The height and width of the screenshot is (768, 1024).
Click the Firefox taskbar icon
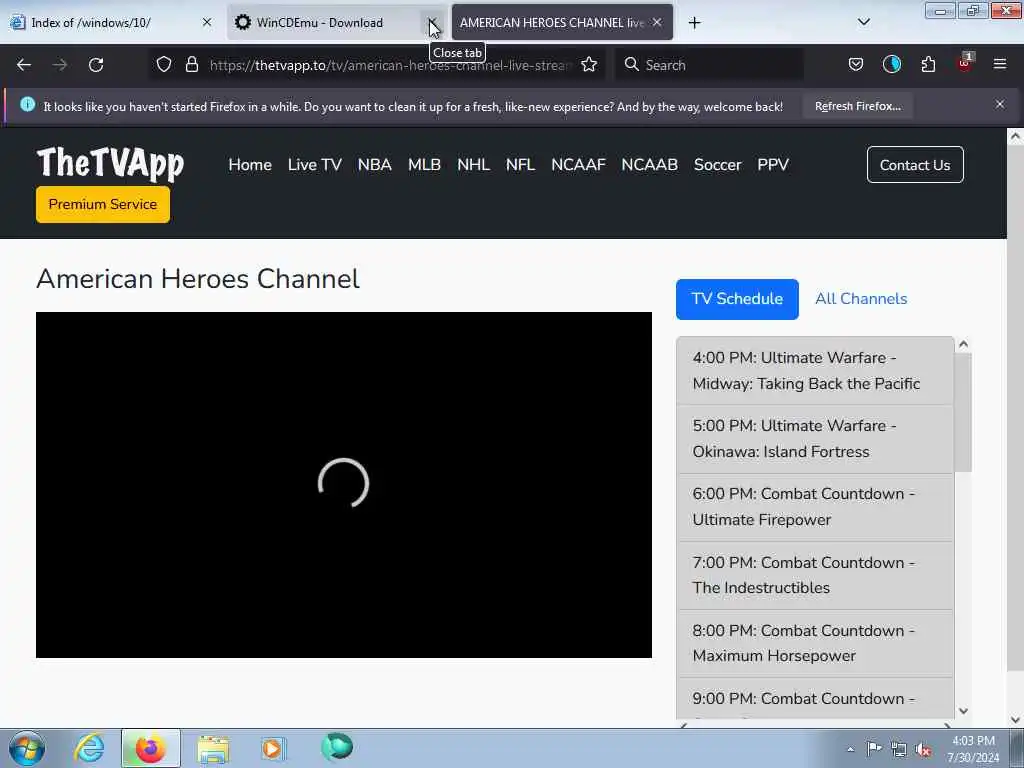point(150,748)
